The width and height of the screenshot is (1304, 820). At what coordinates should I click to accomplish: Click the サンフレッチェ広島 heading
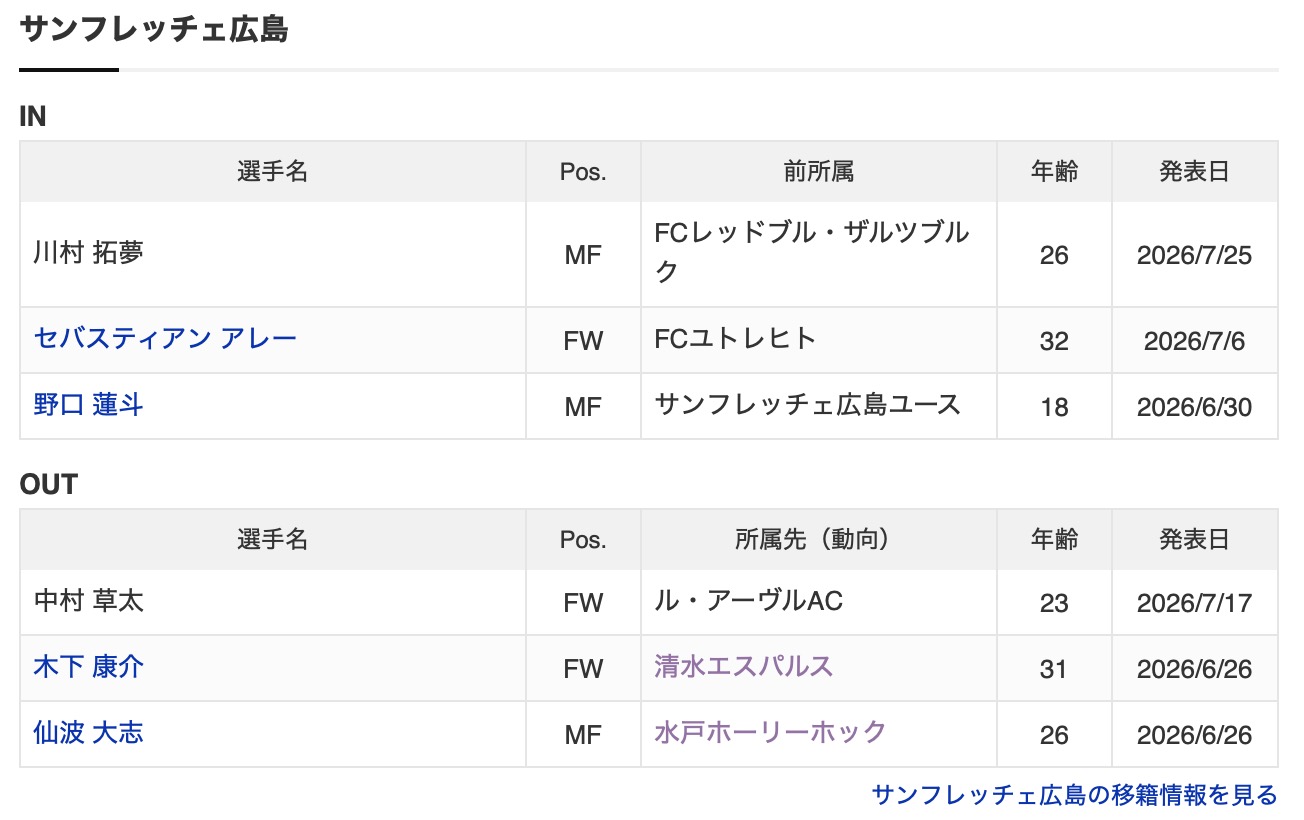tap(154, 29)
